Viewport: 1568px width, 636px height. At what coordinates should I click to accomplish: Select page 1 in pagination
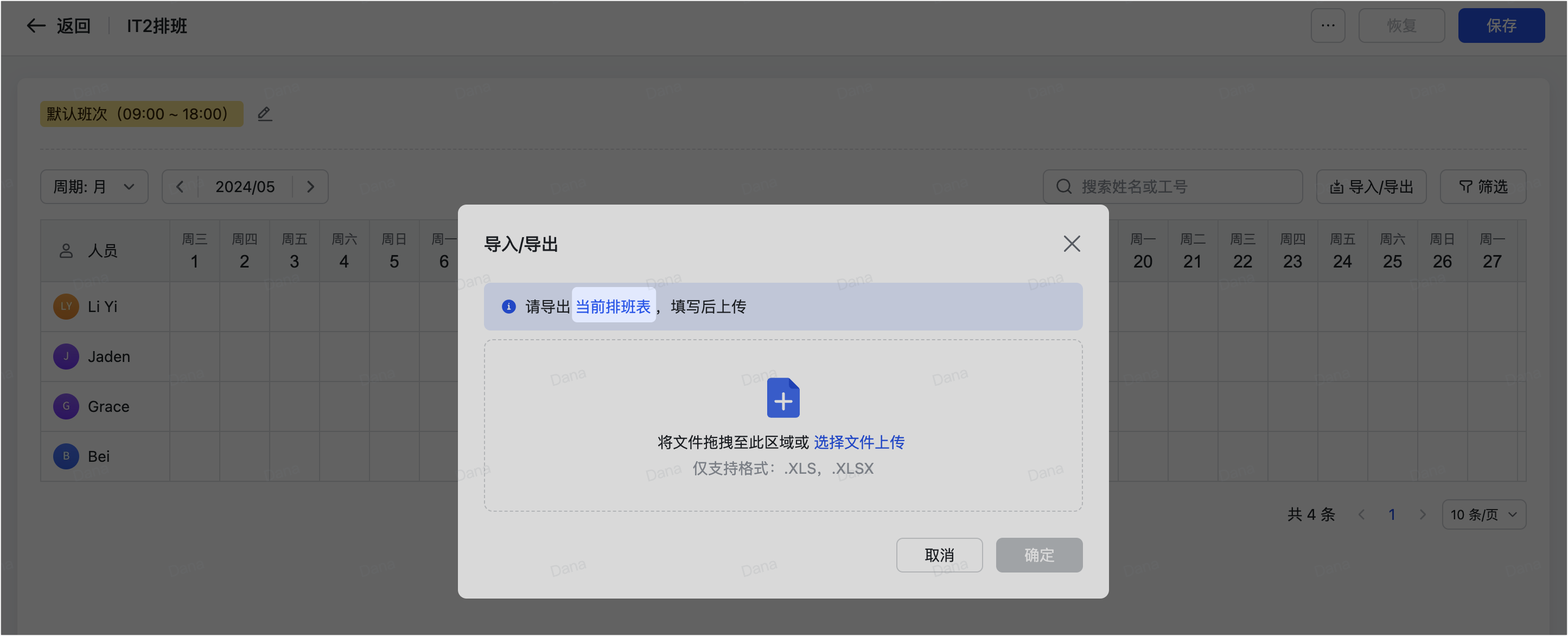point(1392,514)
